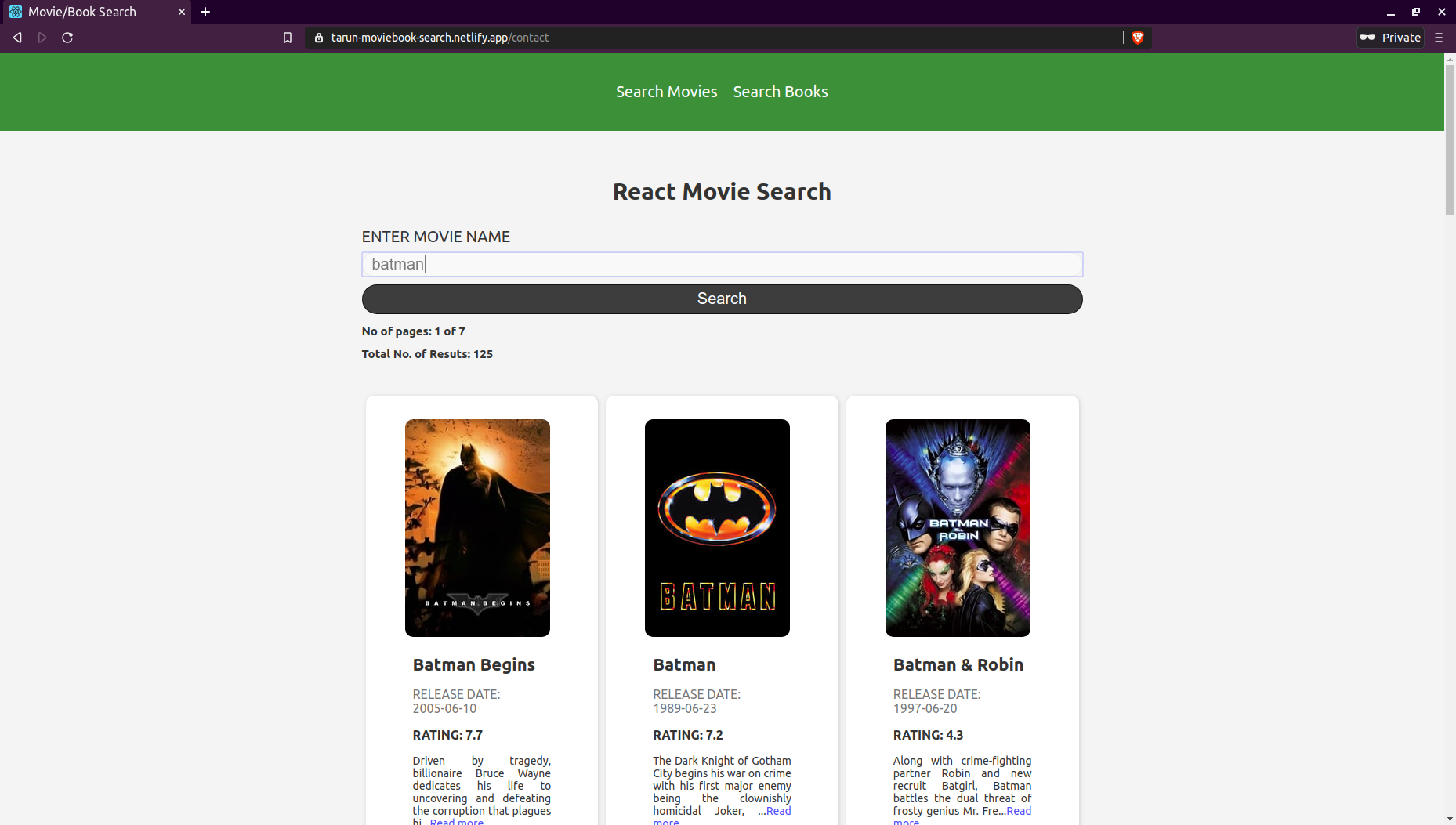1456x825 pixels.
Task: Open the Batman 1989 poster image
Action: pyautogui.click(x=717, y=527)
